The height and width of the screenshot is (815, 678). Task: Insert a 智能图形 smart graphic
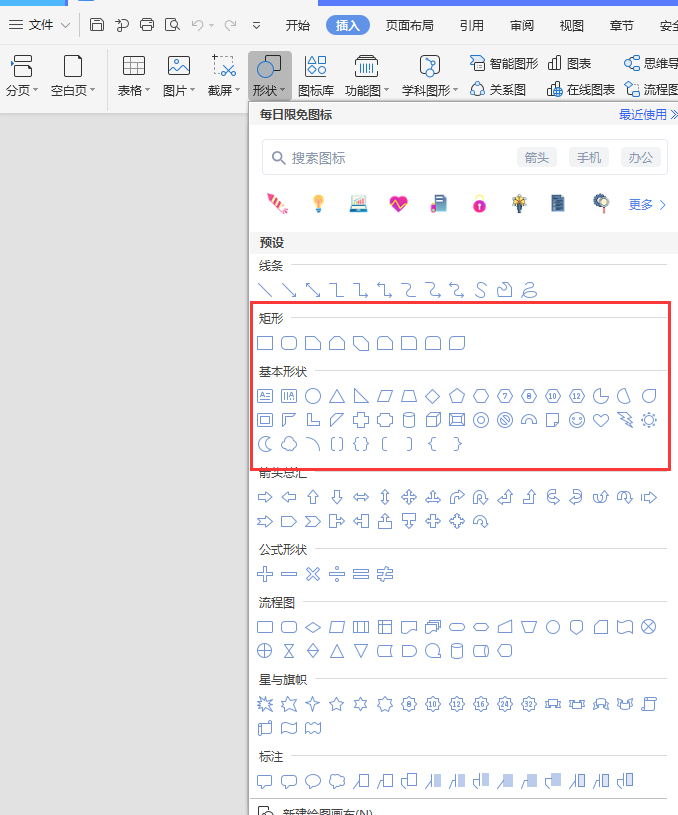[503, 63]
